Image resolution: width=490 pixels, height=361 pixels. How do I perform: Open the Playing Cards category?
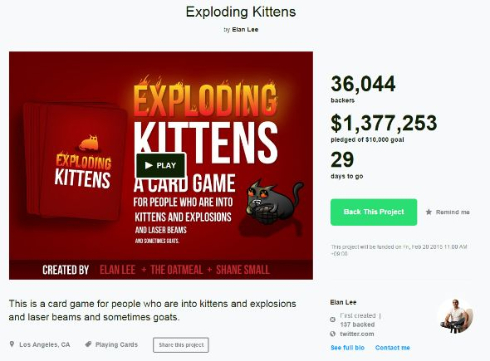click(x=116, y=345)
